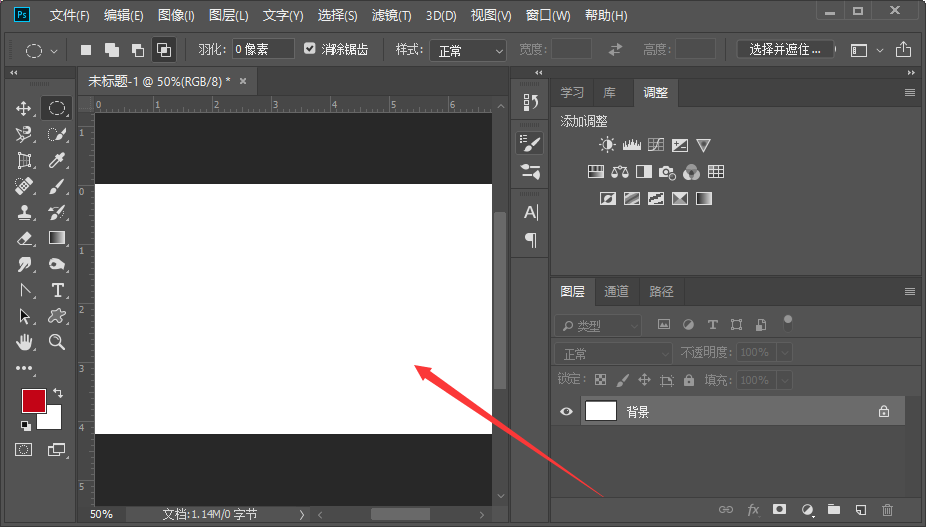926x527 pixels.
Task: Select the Crop tool
Action: point(24,161)
